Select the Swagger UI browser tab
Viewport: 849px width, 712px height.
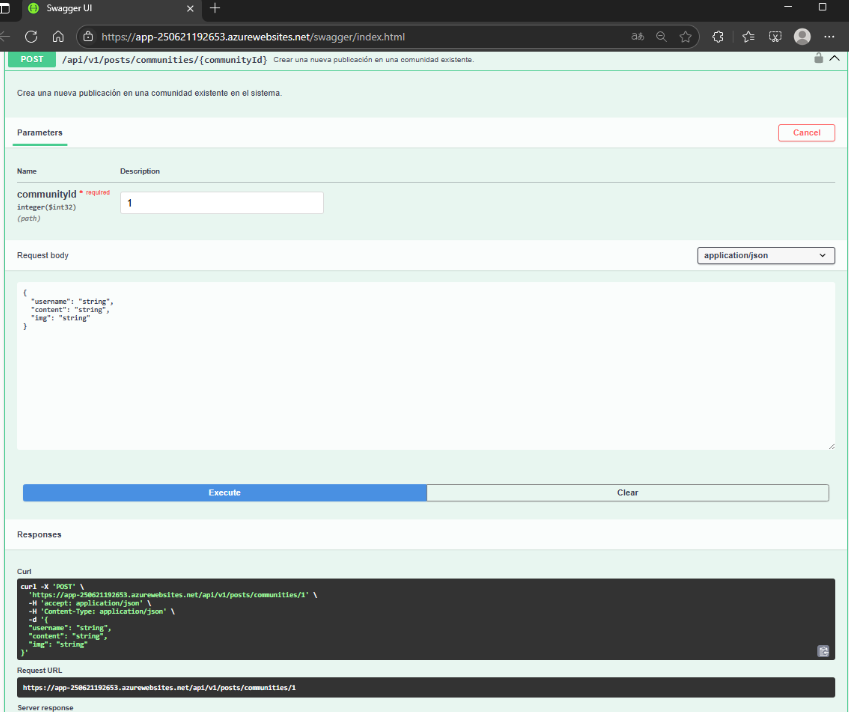point(111,9)
